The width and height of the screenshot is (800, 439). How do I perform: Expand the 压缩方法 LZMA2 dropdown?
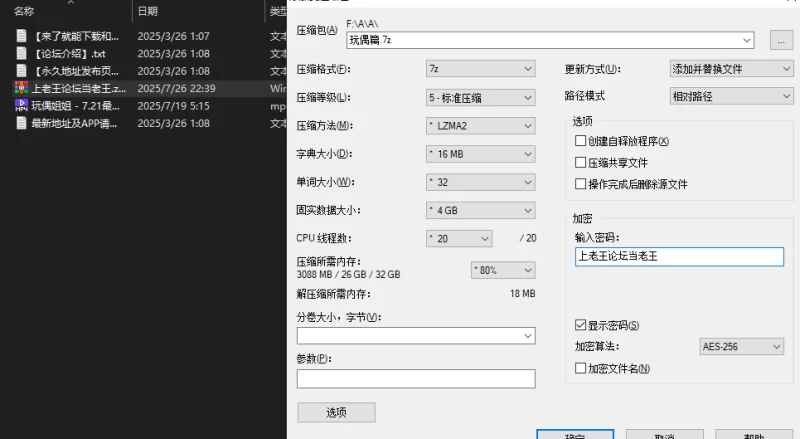pos(480,126)
